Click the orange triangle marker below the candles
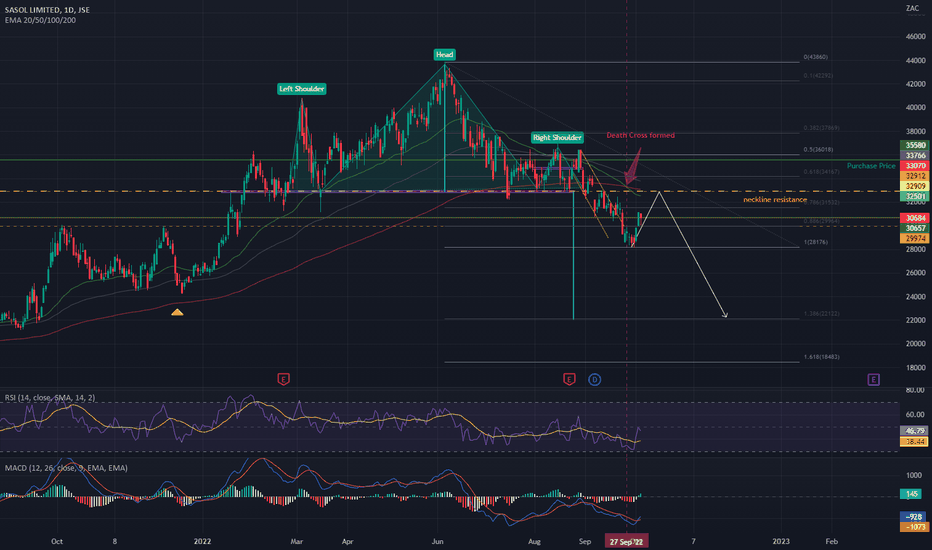This screenshot has height=550, width=932. click(x=177, y=312)
